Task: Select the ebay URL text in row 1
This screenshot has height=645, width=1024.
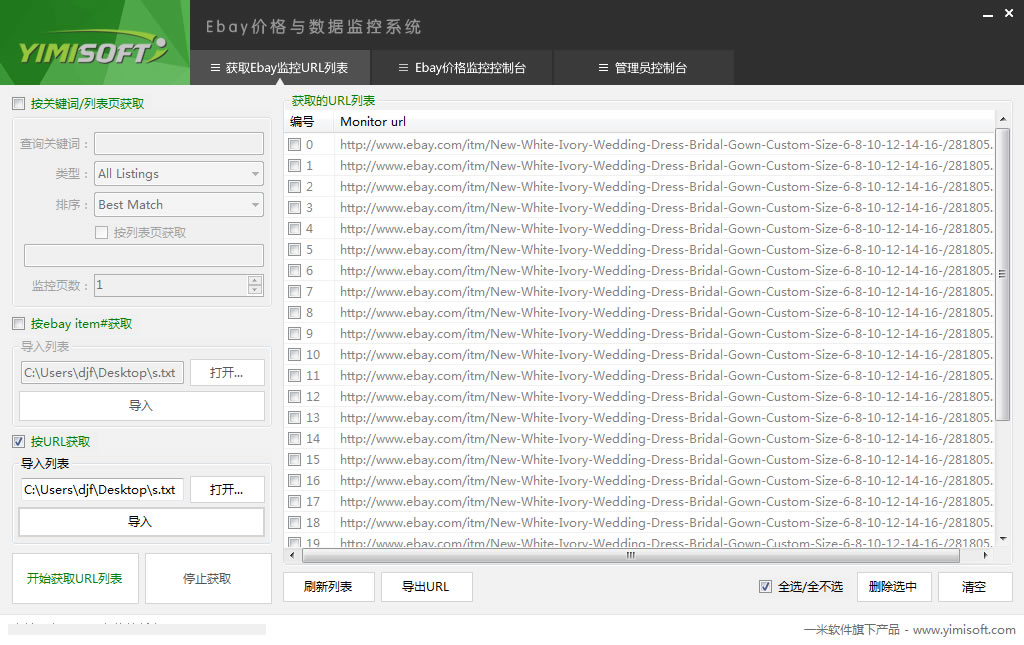Action: pyautogui.click(x=666, y=166)
